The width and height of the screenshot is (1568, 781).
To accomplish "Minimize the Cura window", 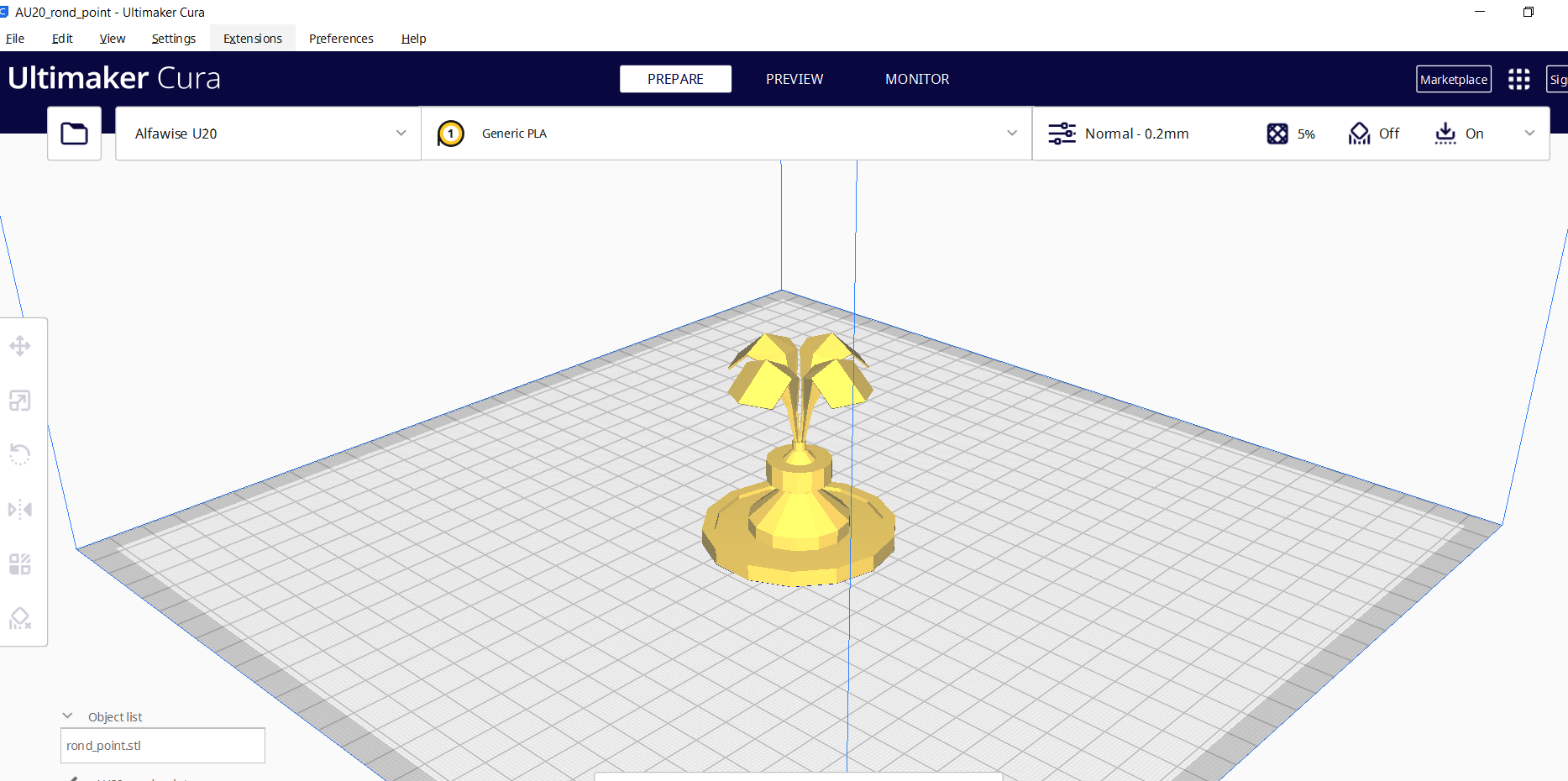I will tap(1480, 12).
